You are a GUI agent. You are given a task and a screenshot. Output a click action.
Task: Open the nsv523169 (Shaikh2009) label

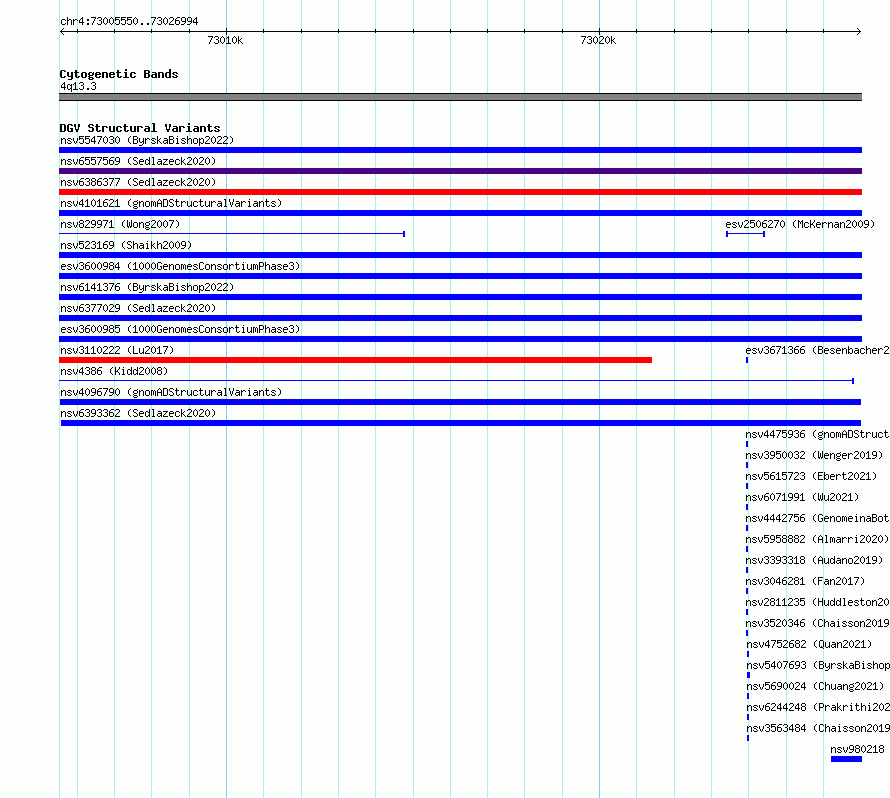tap(126, 245)
